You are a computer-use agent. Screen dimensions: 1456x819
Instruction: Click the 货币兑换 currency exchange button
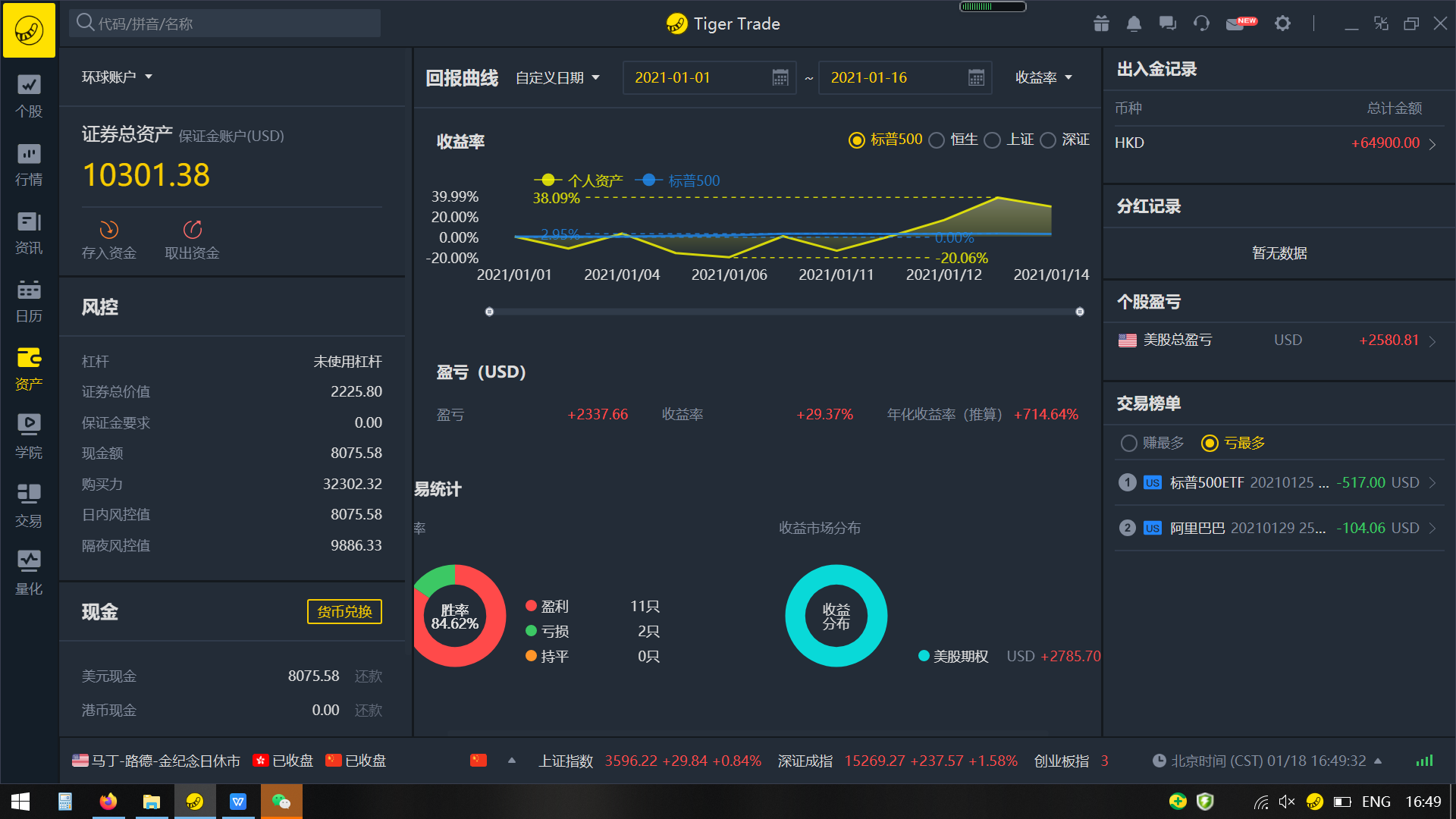tap(344, 612)
